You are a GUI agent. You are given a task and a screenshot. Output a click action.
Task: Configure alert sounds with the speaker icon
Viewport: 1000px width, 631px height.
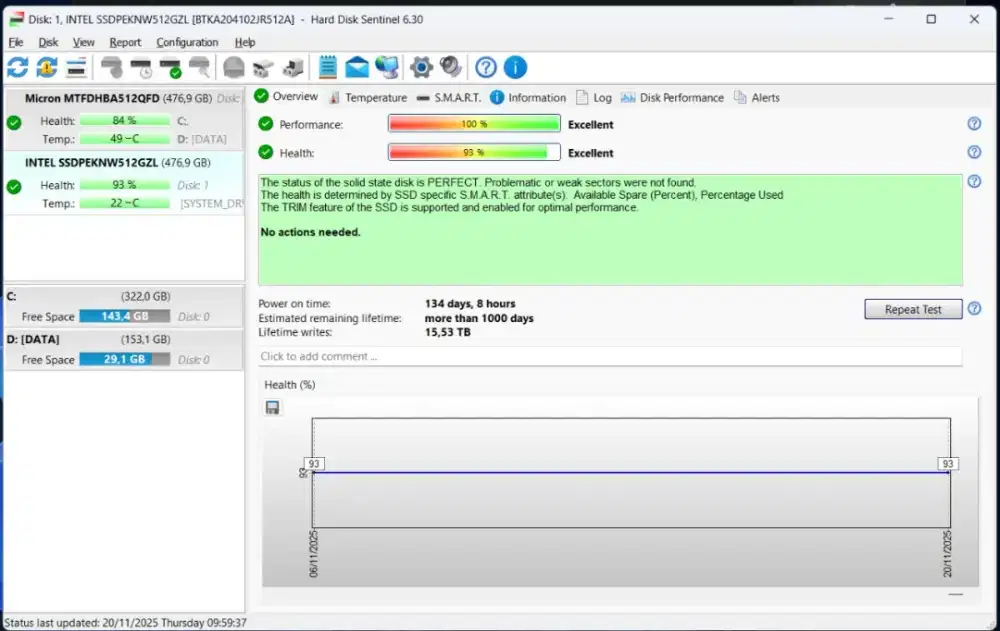pos(449,67)
